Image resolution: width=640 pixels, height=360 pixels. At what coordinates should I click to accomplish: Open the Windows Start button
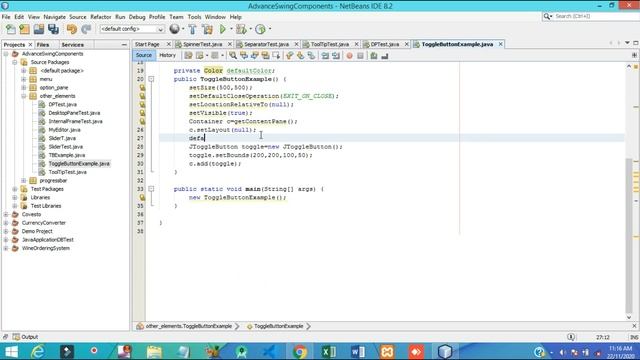click(x=11, y=351)
